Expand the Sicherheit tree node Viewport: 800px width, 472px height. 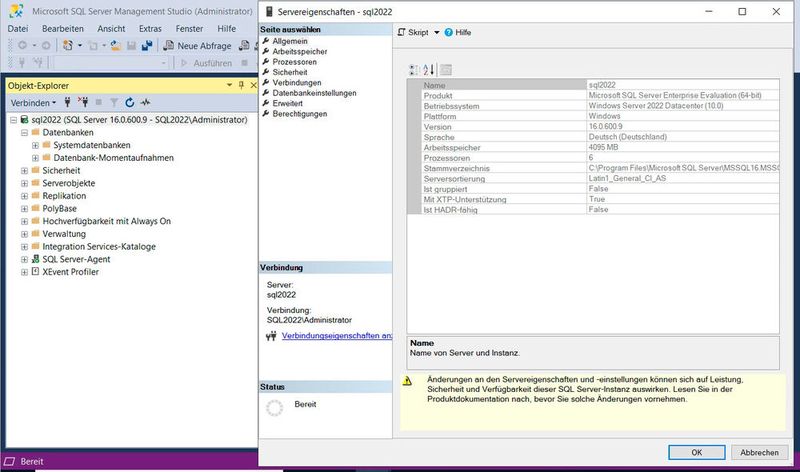tap(24, 171)
